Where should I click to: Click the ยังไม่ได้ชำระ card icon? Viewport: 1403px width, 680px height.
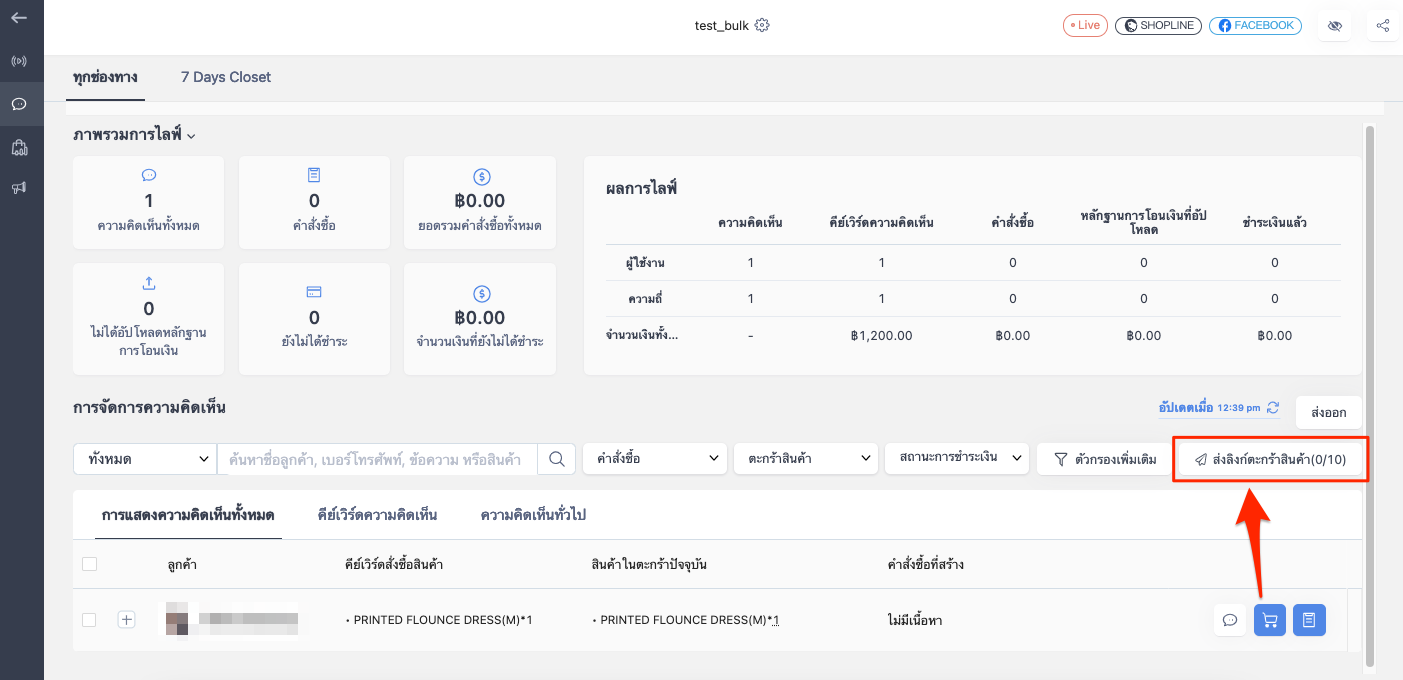pos(314,292)
